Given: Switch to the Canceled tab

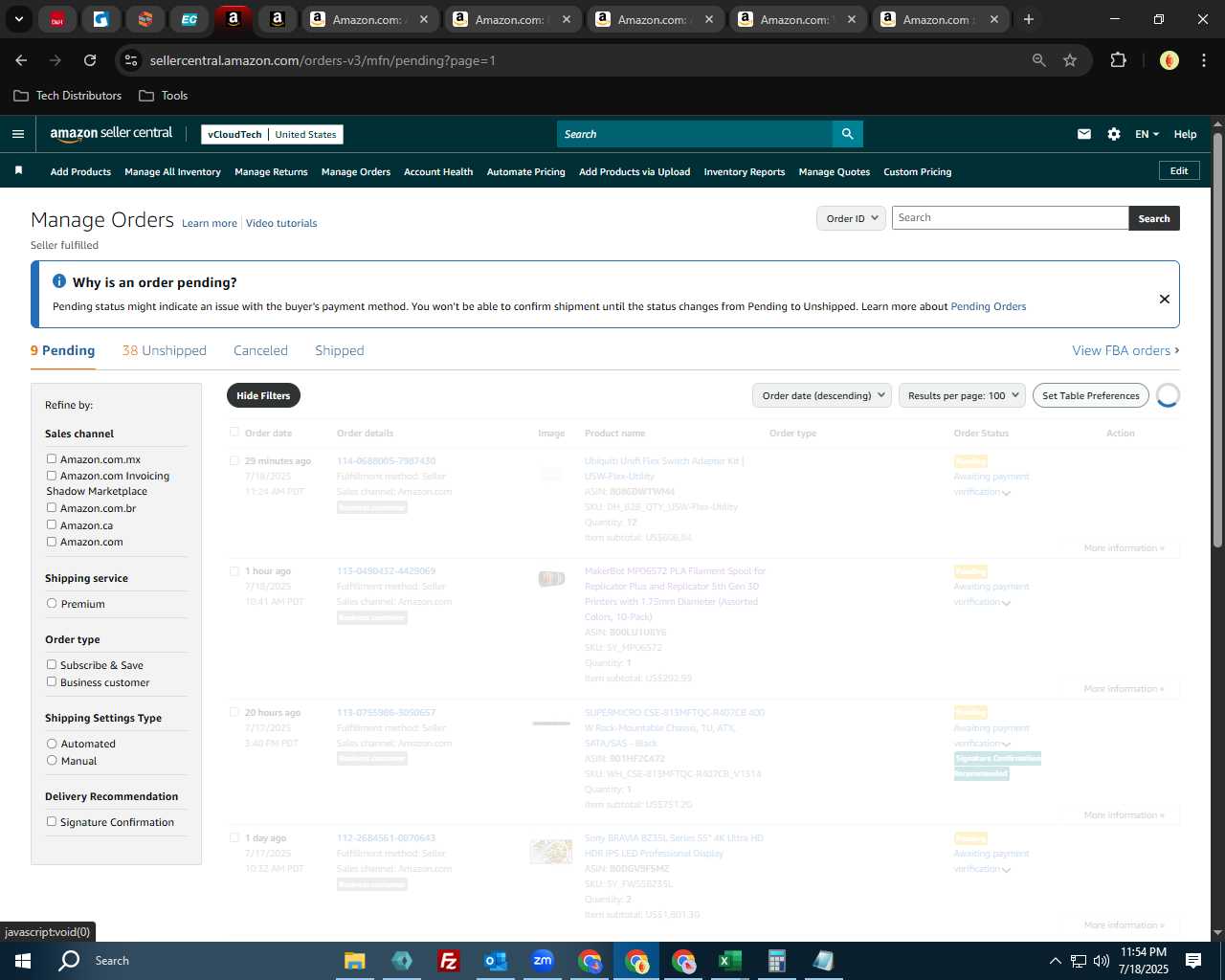Looking at the screenshot, I should (x=260, y=350).
